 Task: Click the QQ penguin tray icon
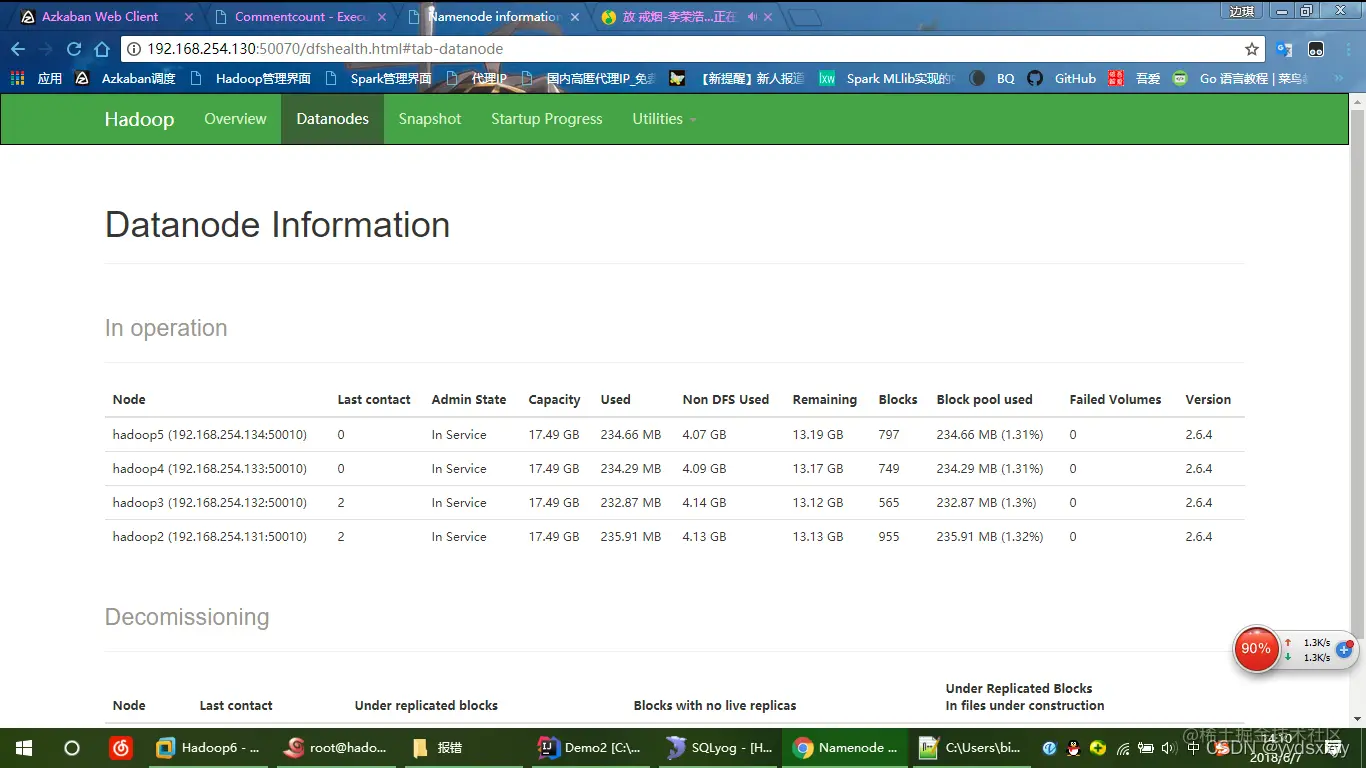1073,748
